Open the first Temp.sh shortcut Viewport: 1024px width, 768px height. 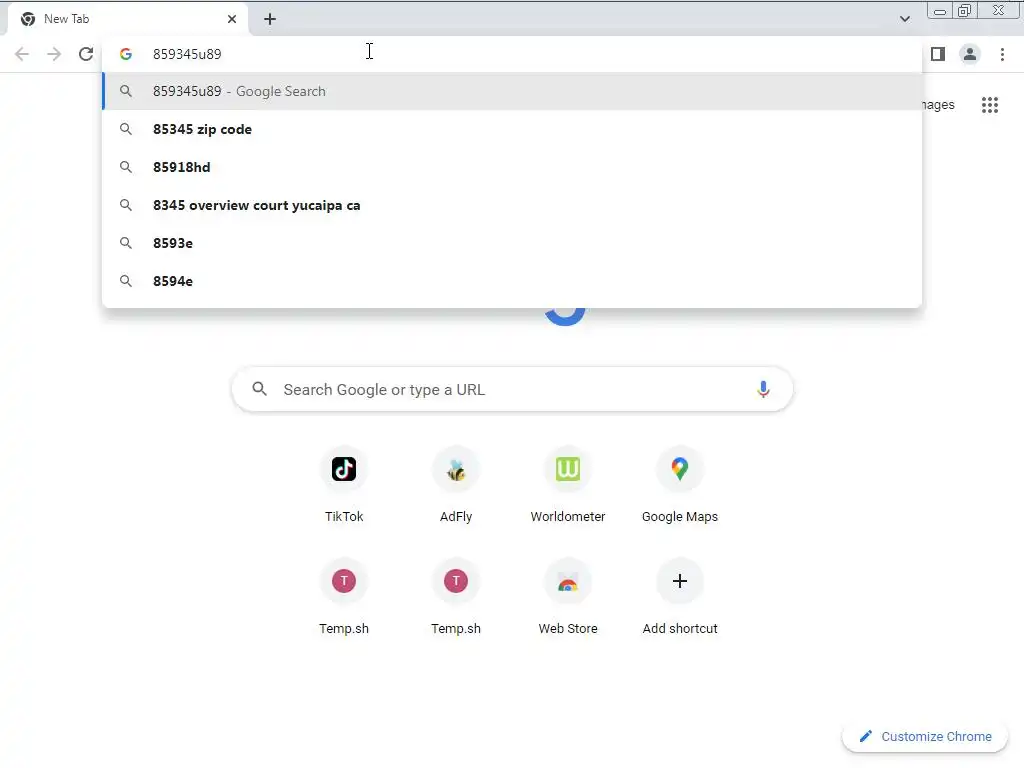[344, 599]
